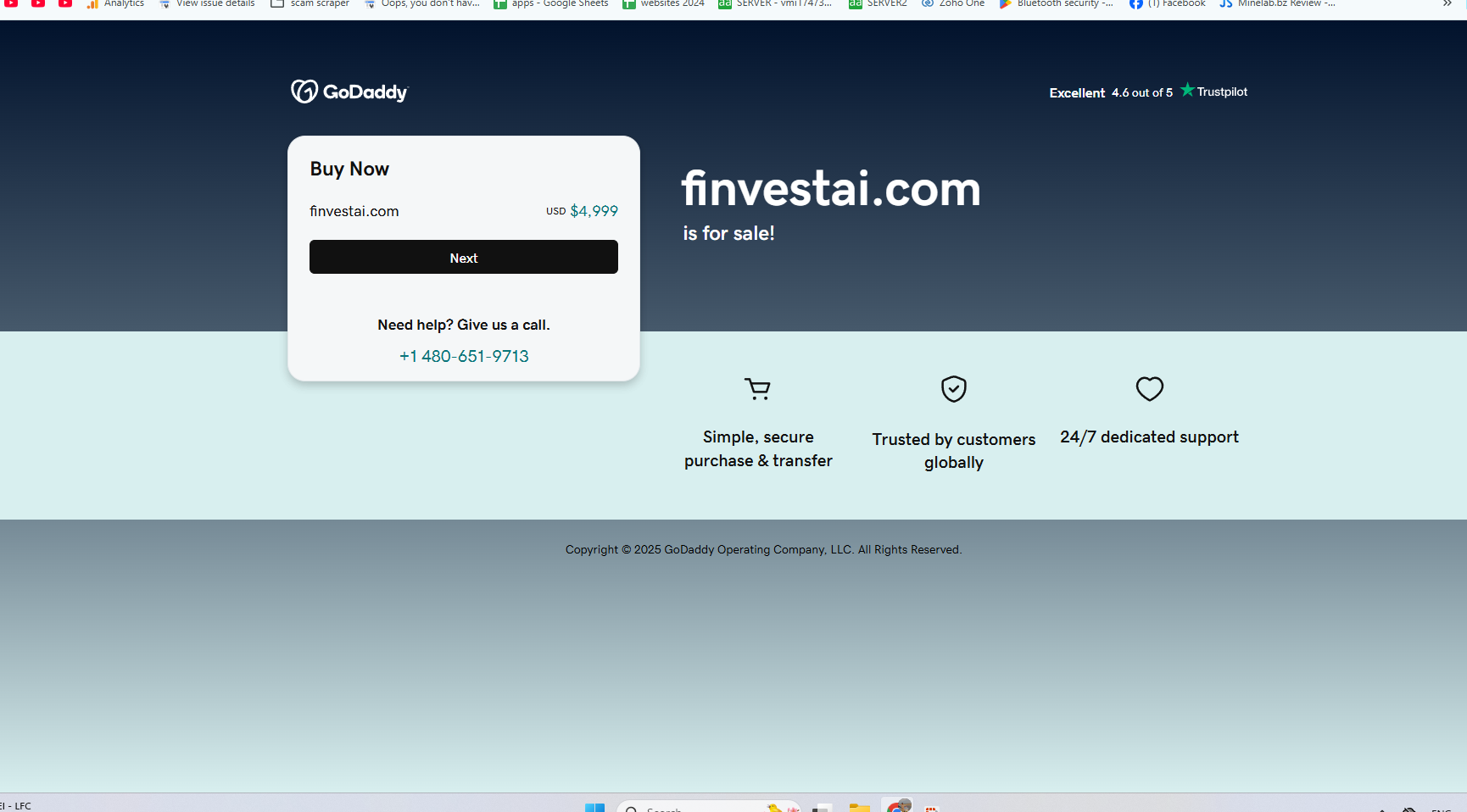1467x812 pixels.
Task: Expand the bookmarks overflow chevron
Action: [x=1447, y=4]
